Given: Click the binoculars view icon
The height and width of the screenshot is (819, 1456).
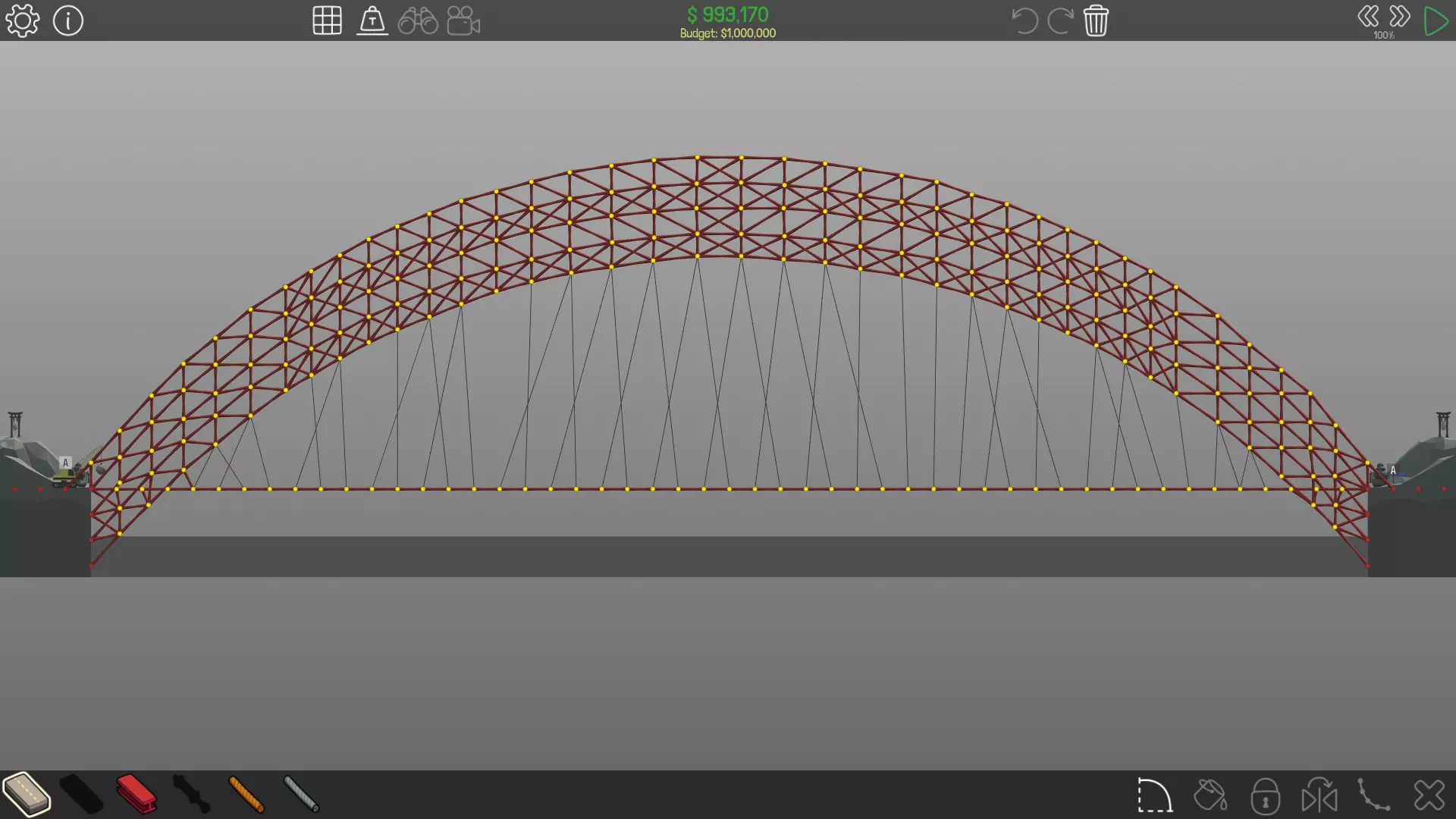Looking at the screenshot, I should click(x=418, y=20).
